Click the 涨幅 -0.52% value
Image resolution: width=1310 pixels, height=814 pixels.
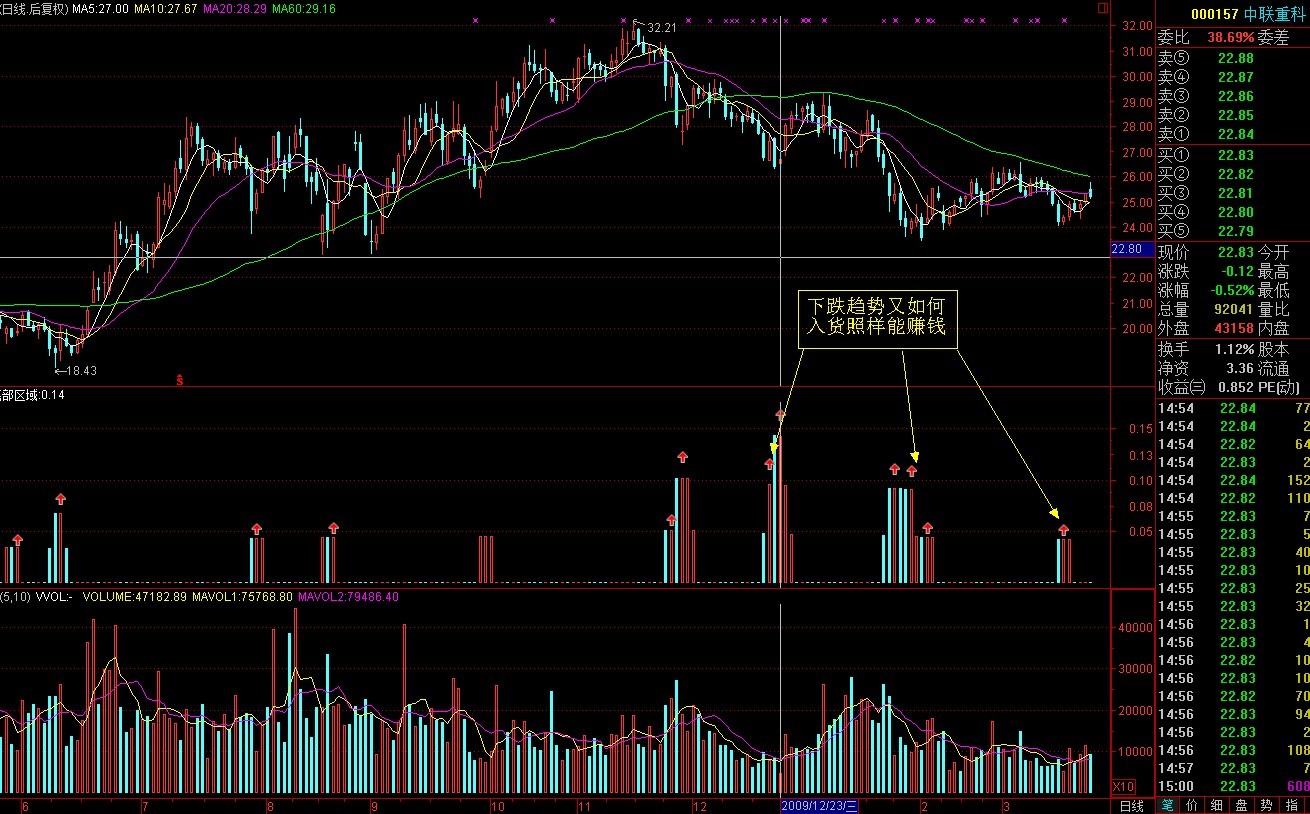pyautogui.click(x=1231, y=290)
